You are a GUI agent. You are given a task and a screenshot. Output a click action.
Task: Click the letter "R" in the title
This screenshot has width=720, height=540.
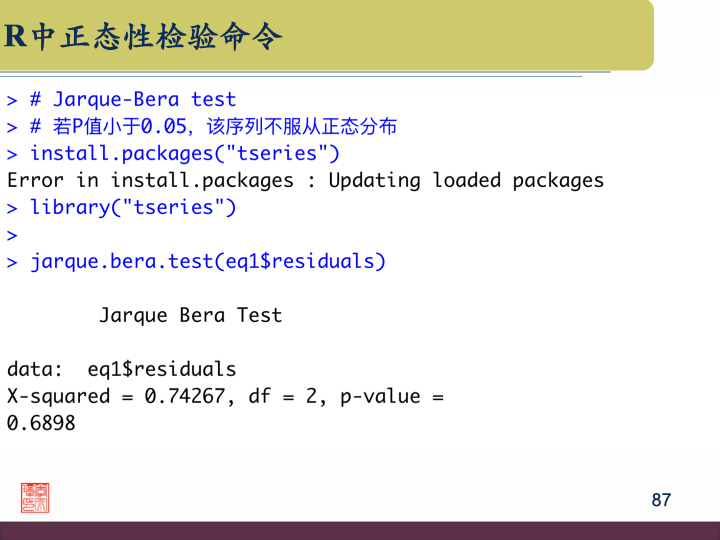[16, 37]
